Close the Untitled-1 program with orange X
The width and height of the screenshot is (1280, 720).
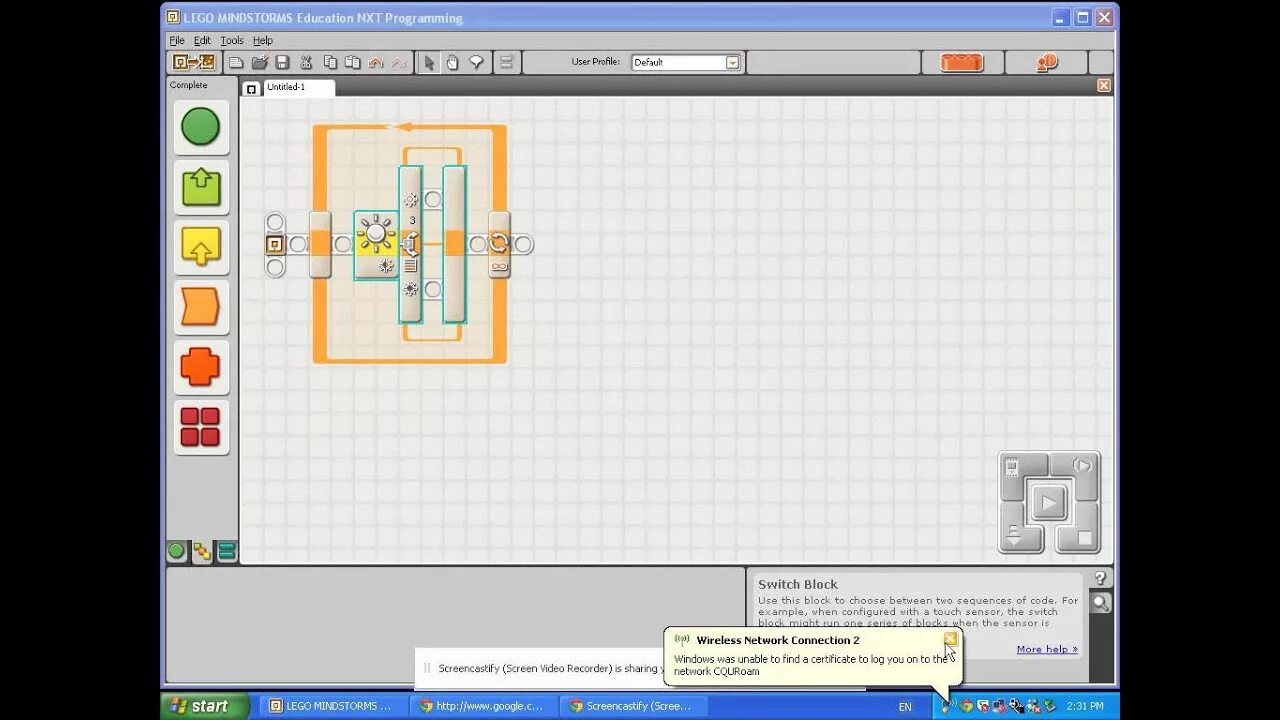1104,86
